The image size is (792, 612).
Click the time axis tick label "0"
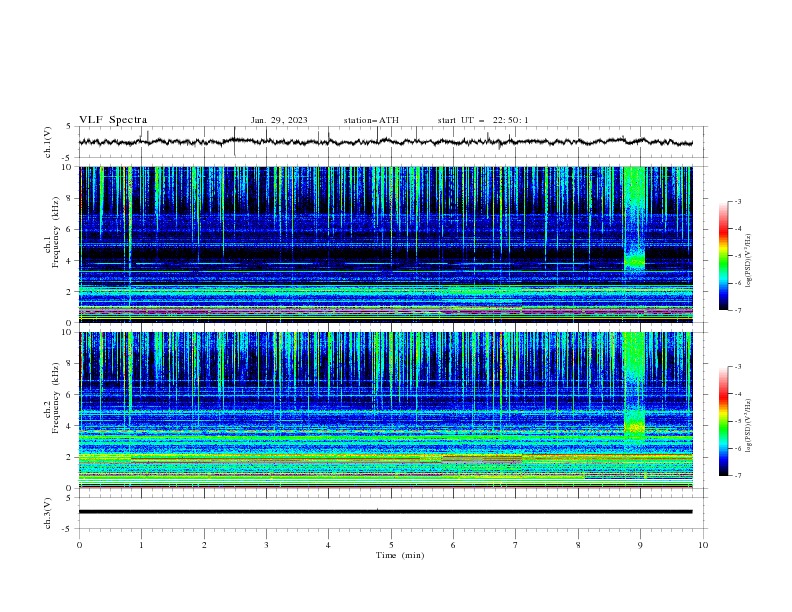79,545
